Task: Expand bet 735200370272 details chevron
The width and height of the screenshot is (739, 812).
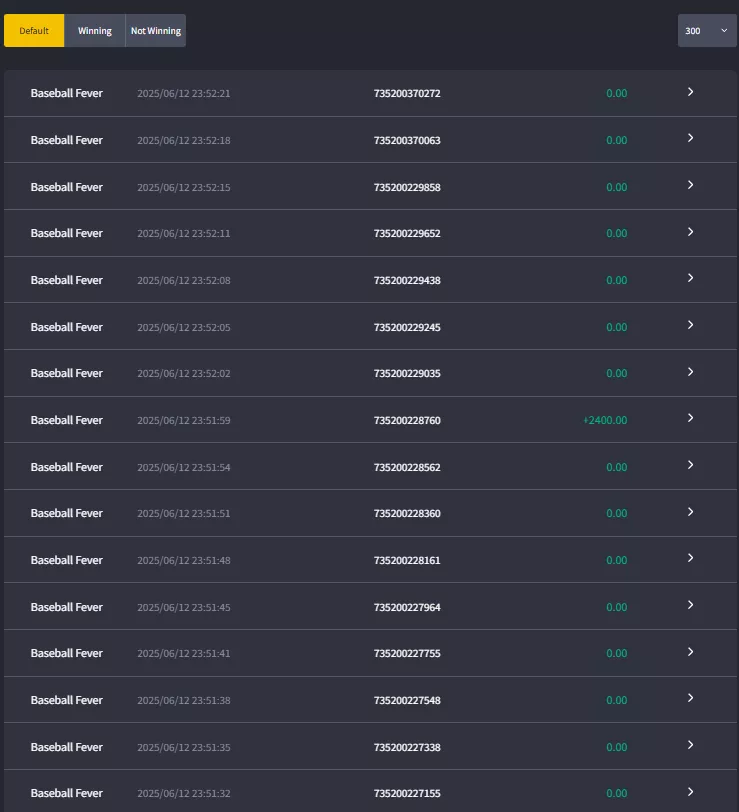Action: click(690, 92)
